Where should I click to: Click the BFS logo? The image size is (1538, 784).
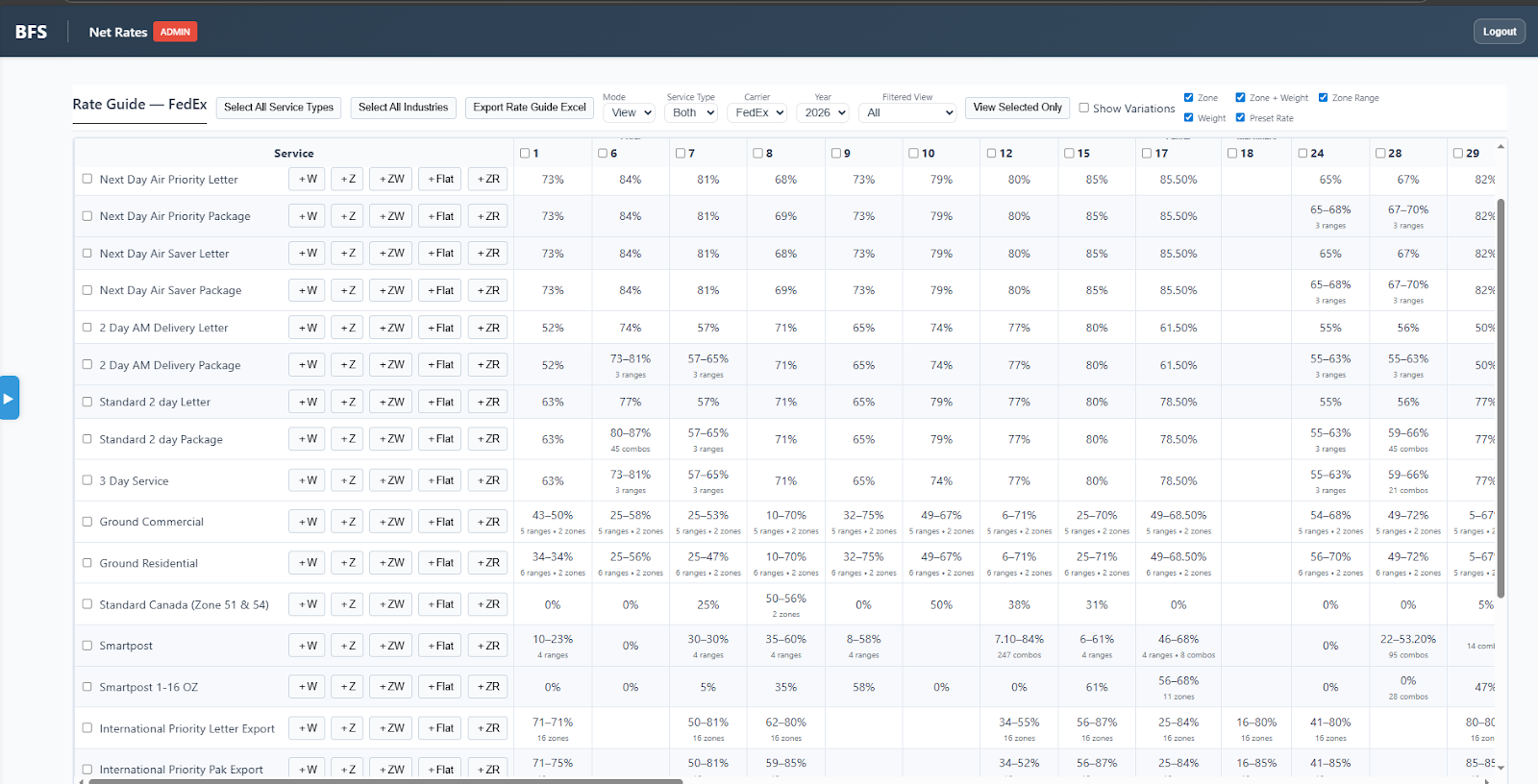(x=31, y=32)
